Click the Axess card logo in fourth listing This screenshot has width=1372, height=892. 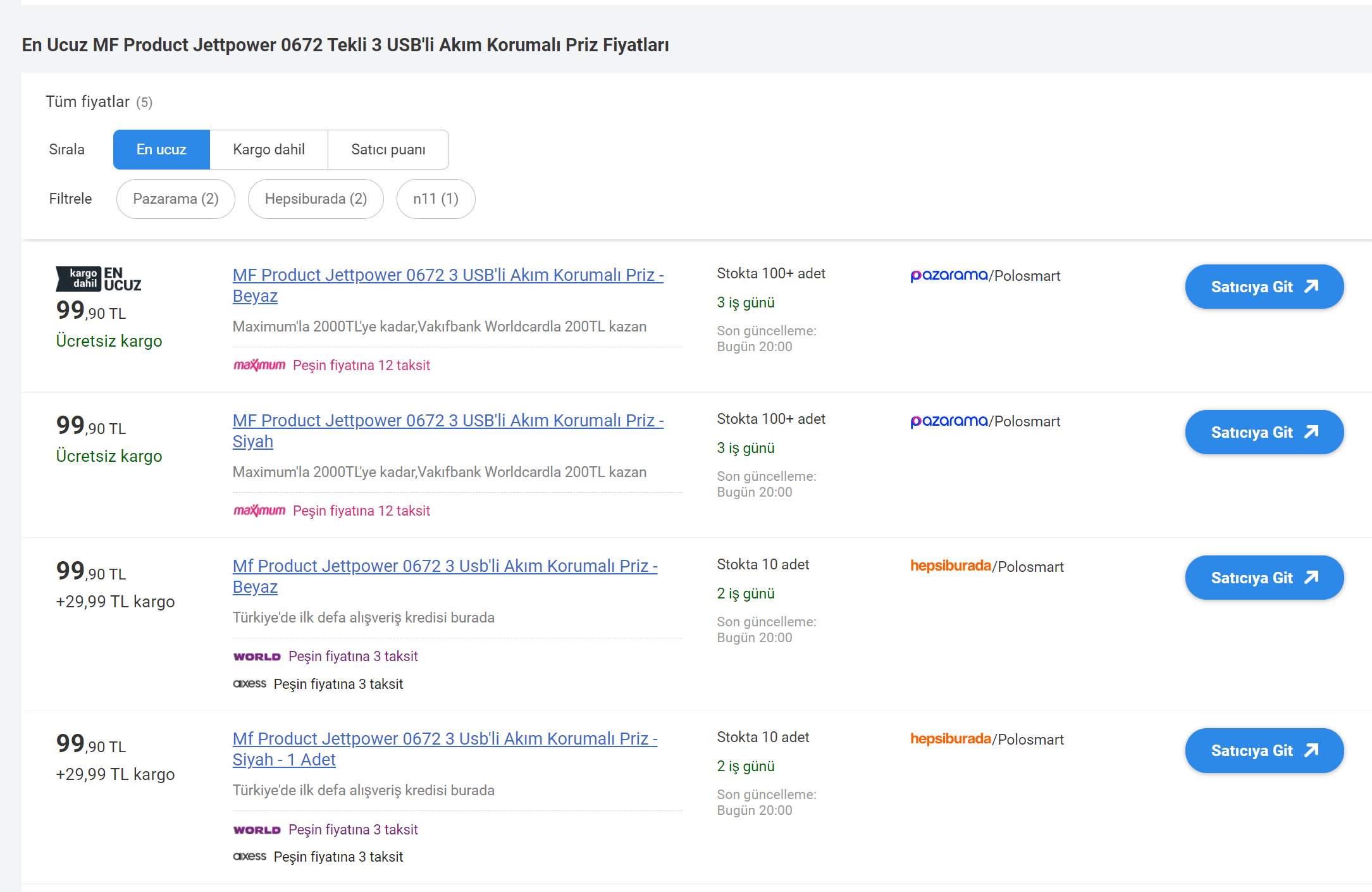pyautogui.click(x=249, y=856)
